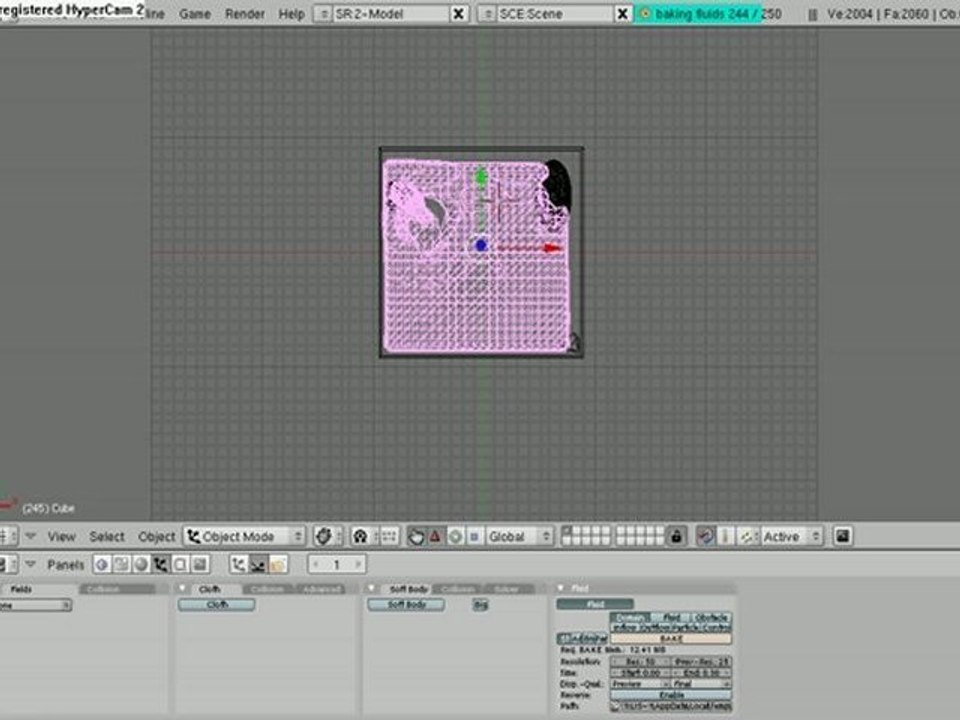
Task: Select the Editing context button
Action: point(180,564)
